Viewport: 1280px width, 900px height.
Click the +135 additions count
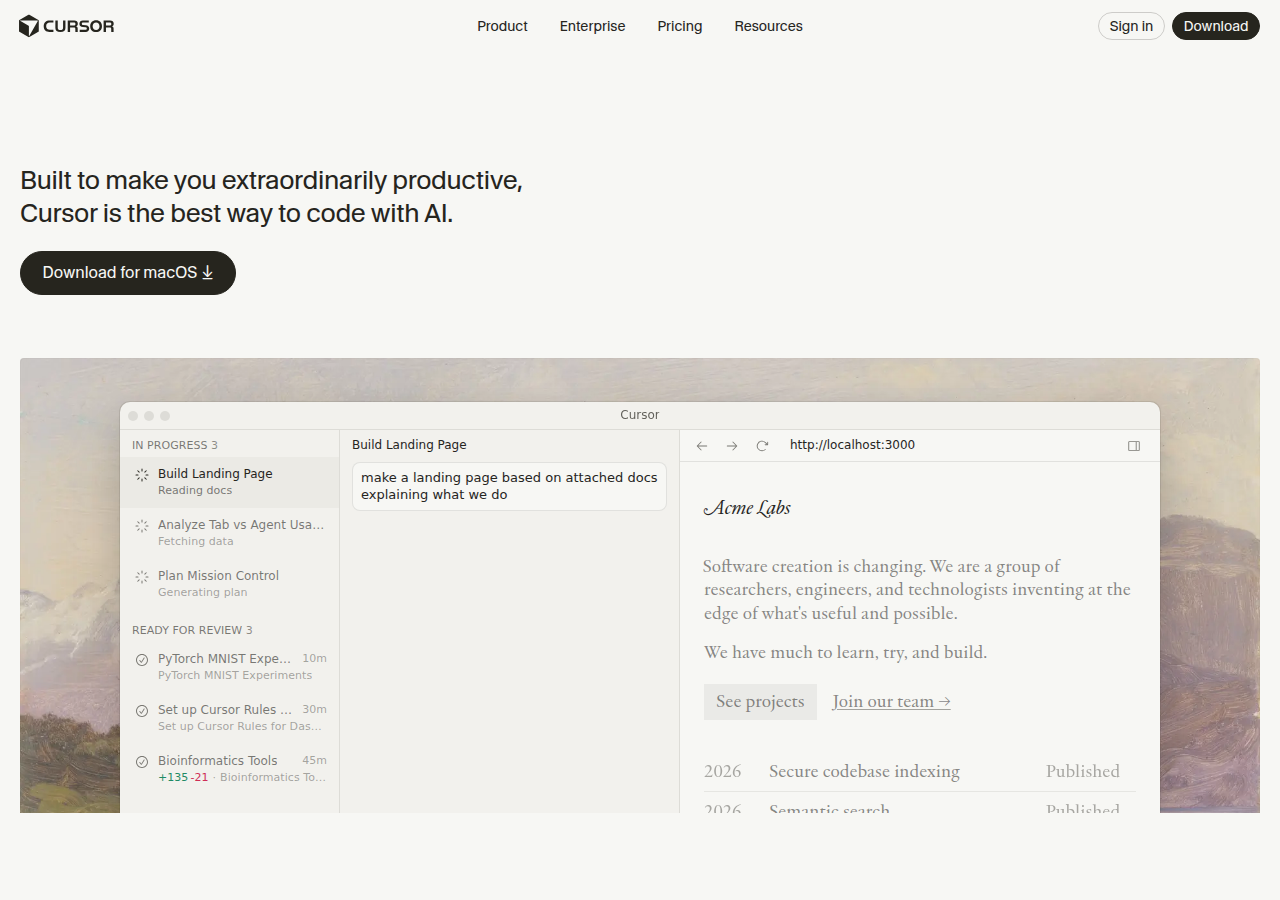point(173,777)
